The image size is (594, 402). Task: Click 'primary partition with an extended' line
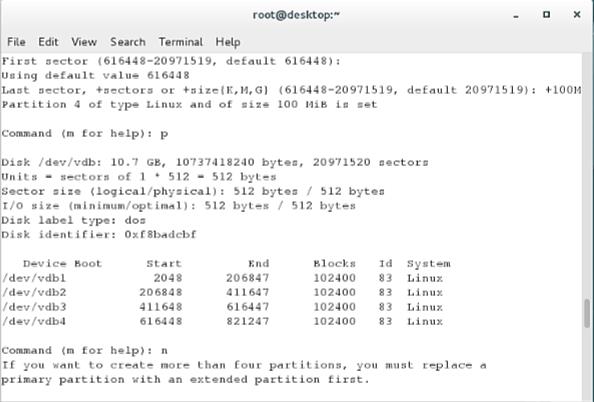click(x=185, y=380)
